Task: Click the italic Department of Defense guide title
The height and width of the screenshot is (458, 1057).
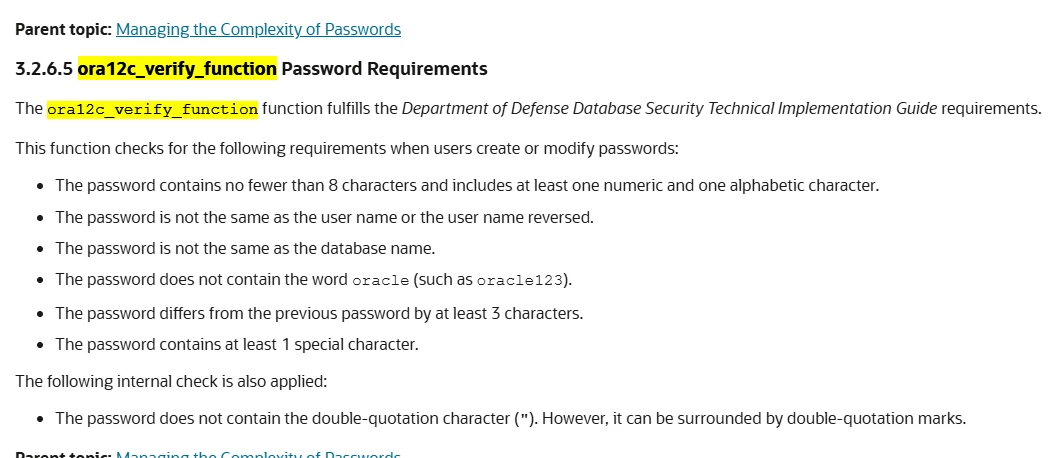Action: pos(669,109)
